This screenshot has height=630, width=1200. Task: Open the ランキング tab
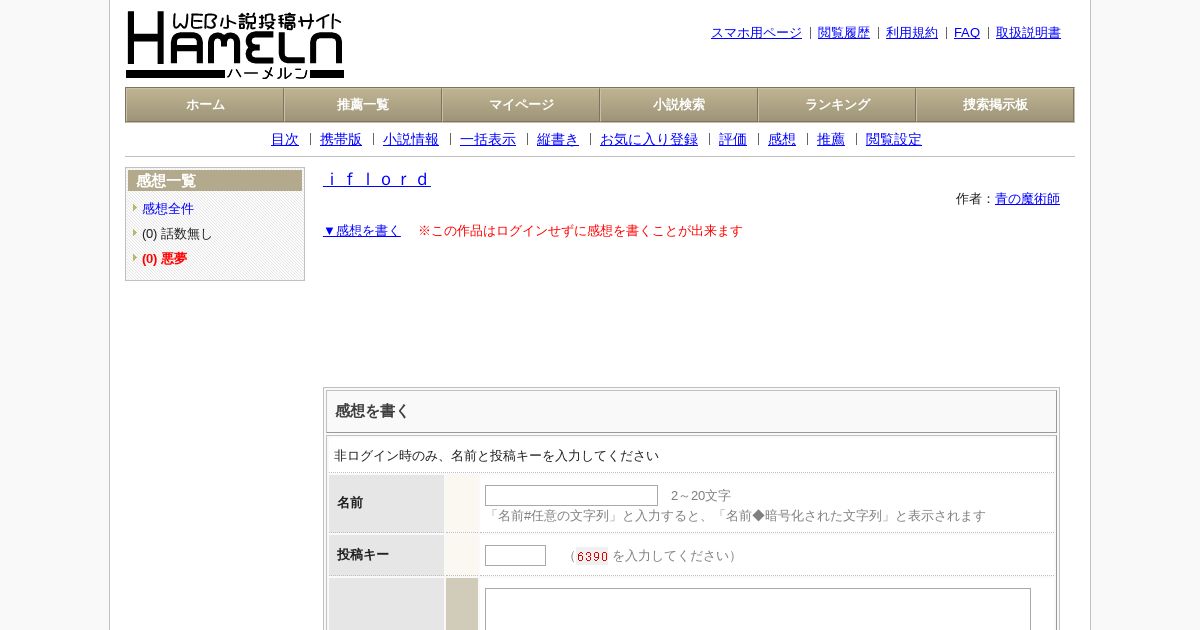pos(837,105)
